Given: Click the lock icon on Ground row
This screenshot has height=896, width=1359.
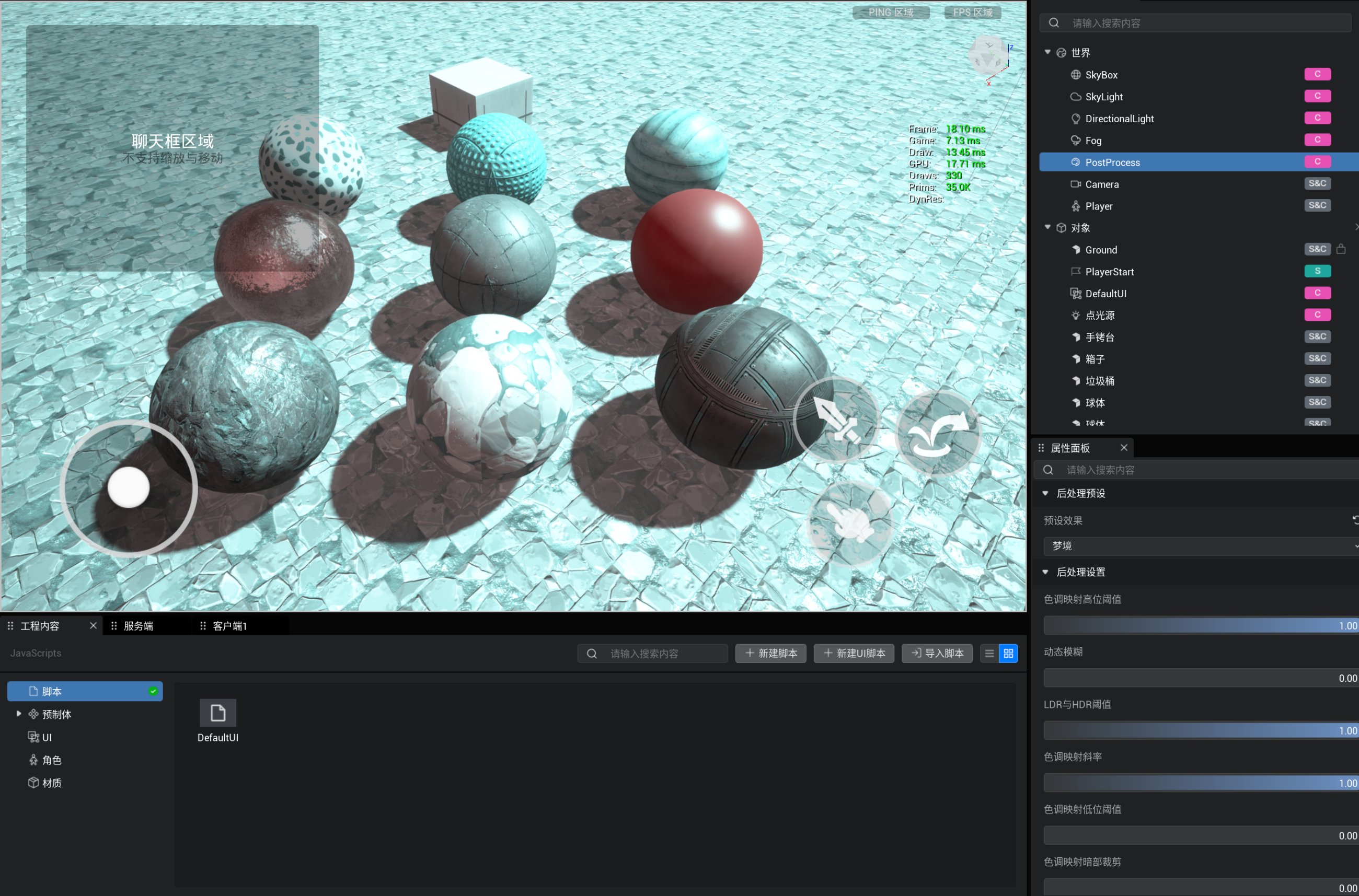Looking at the screenshot, I should point(1341,249).
